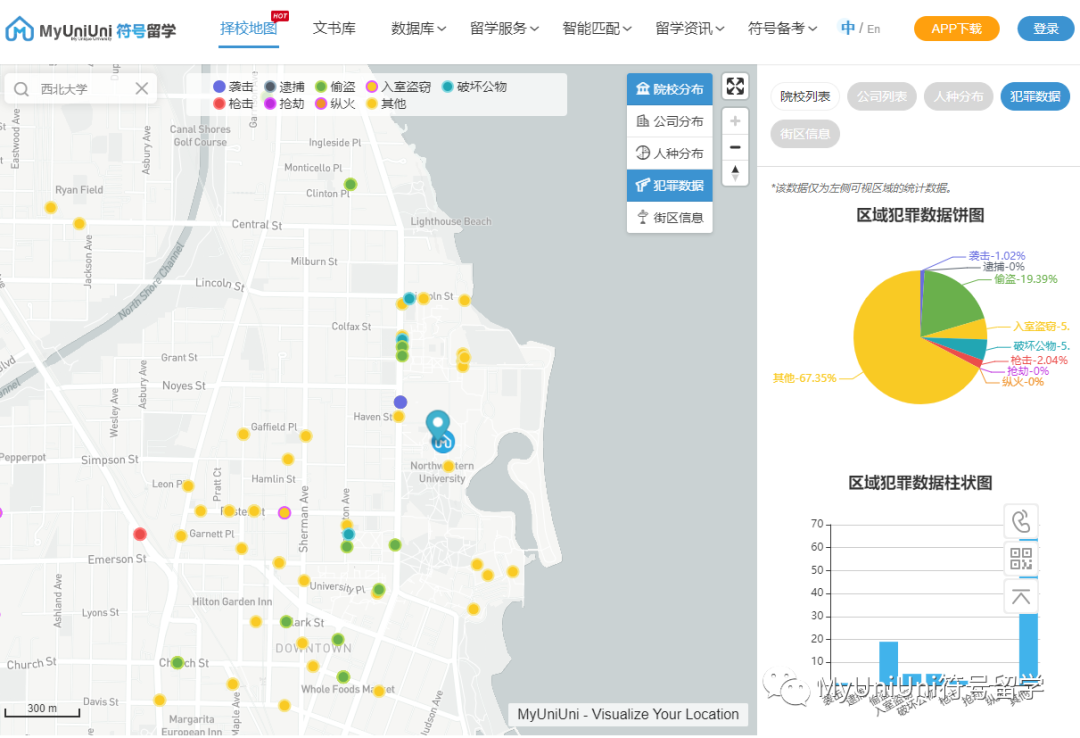Toggle 破坏公物 legend filter
Image resolution: width=1080 pixels, height=738 pixels.
[474, 87]
